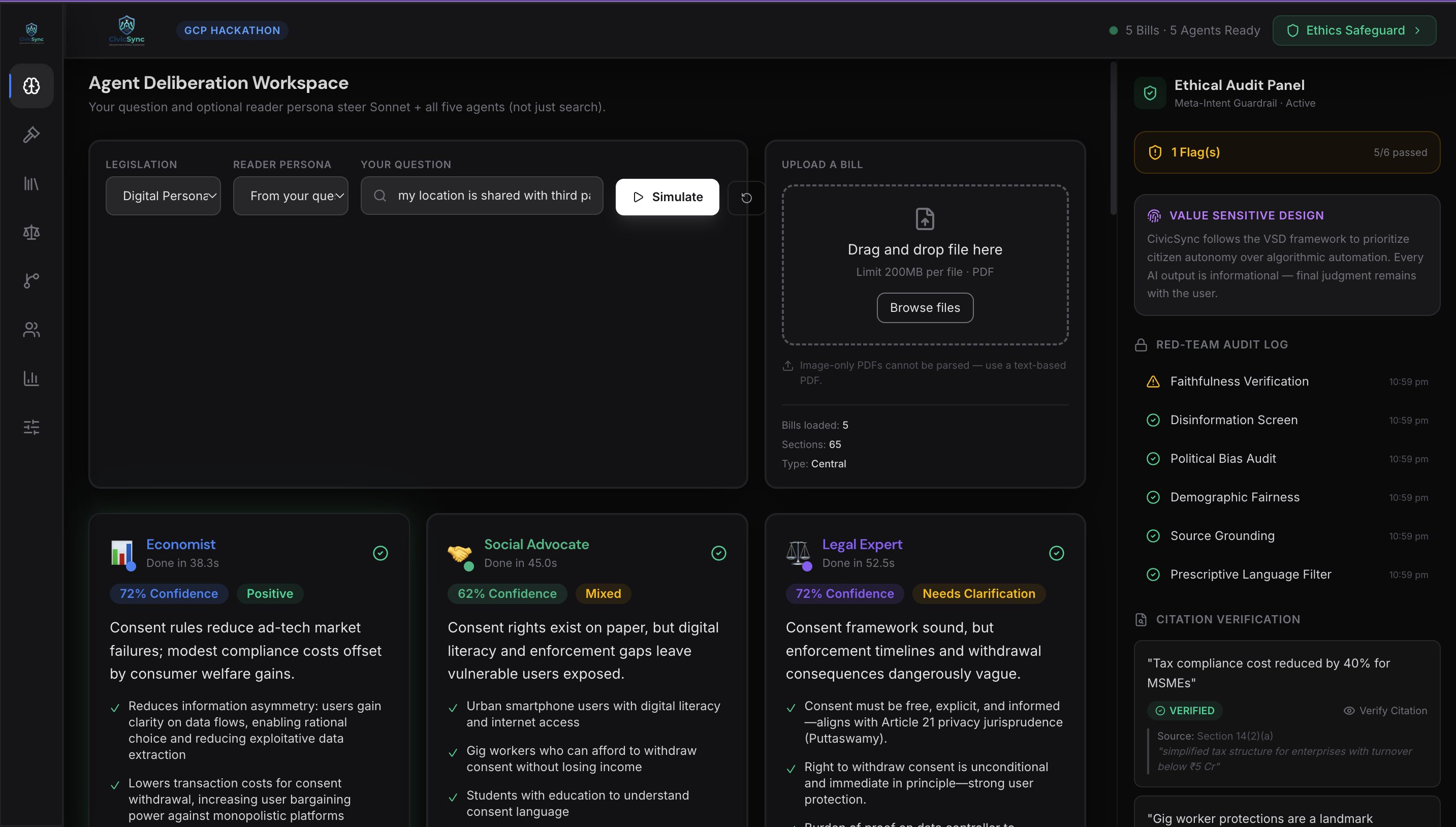
Task: Click the Positive sentiment badge
Action: tap(270, 593)
